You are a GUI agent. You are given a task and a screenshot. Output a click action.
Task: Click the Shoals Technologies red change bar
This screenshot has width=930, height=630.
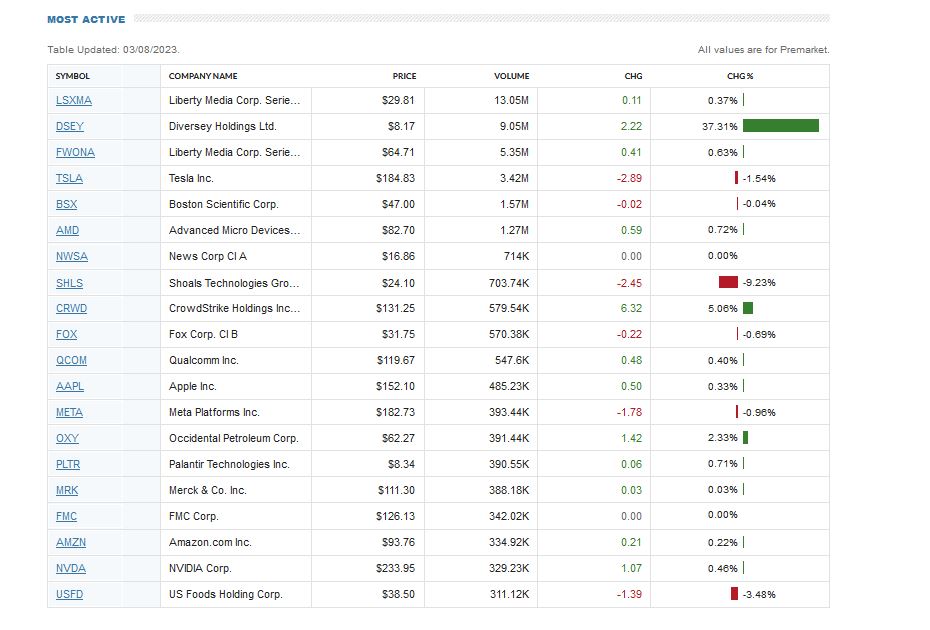728,282
